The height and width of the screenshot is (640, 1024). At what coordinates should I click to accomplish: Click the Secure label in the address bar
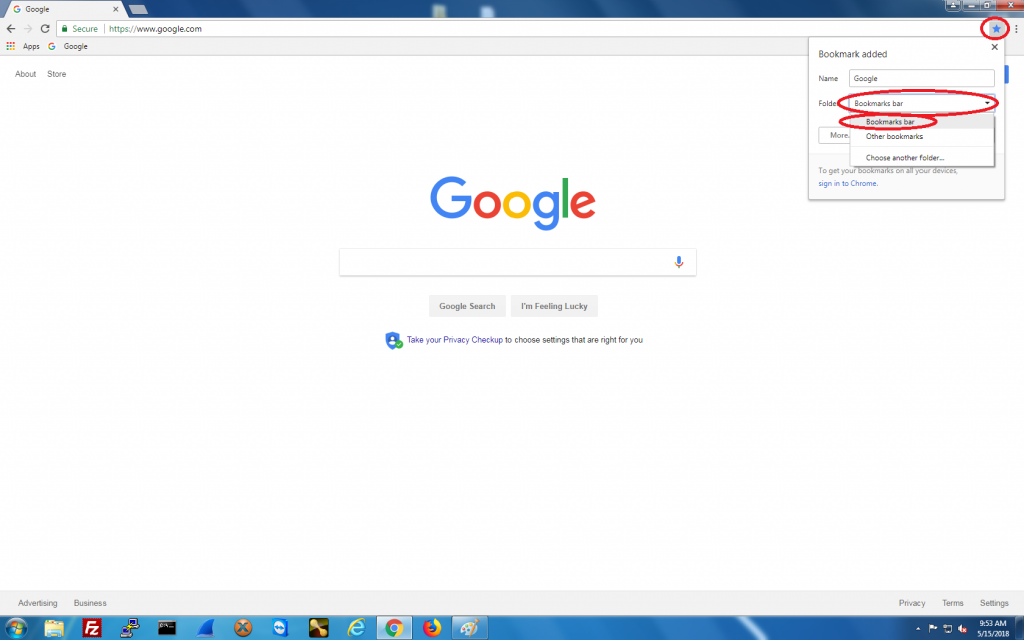coord(79,28)
